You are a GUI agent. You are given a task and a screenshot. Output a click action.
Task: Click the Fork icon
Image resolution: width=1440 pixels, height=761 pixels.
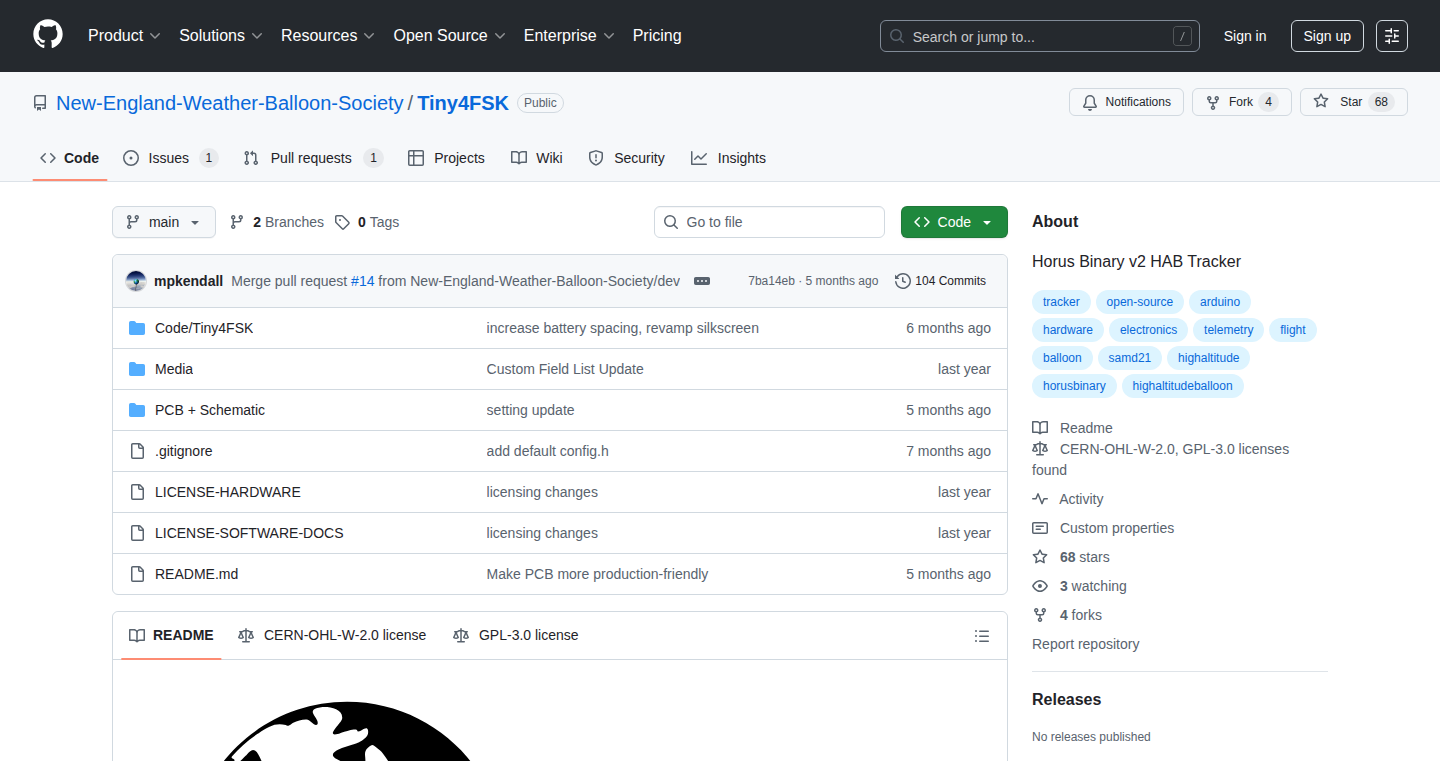(1213, 102)
